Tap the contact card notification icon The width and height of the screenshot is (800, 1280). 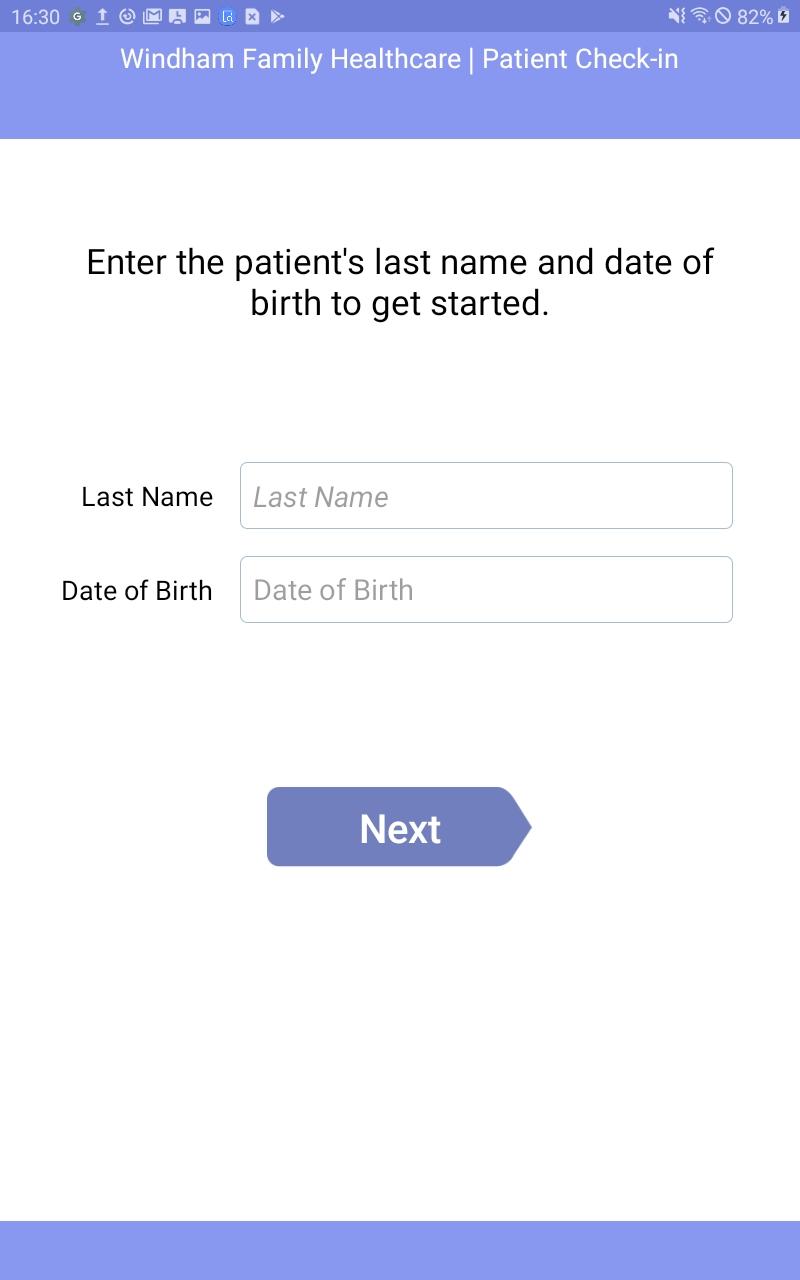tap(177, 16)
